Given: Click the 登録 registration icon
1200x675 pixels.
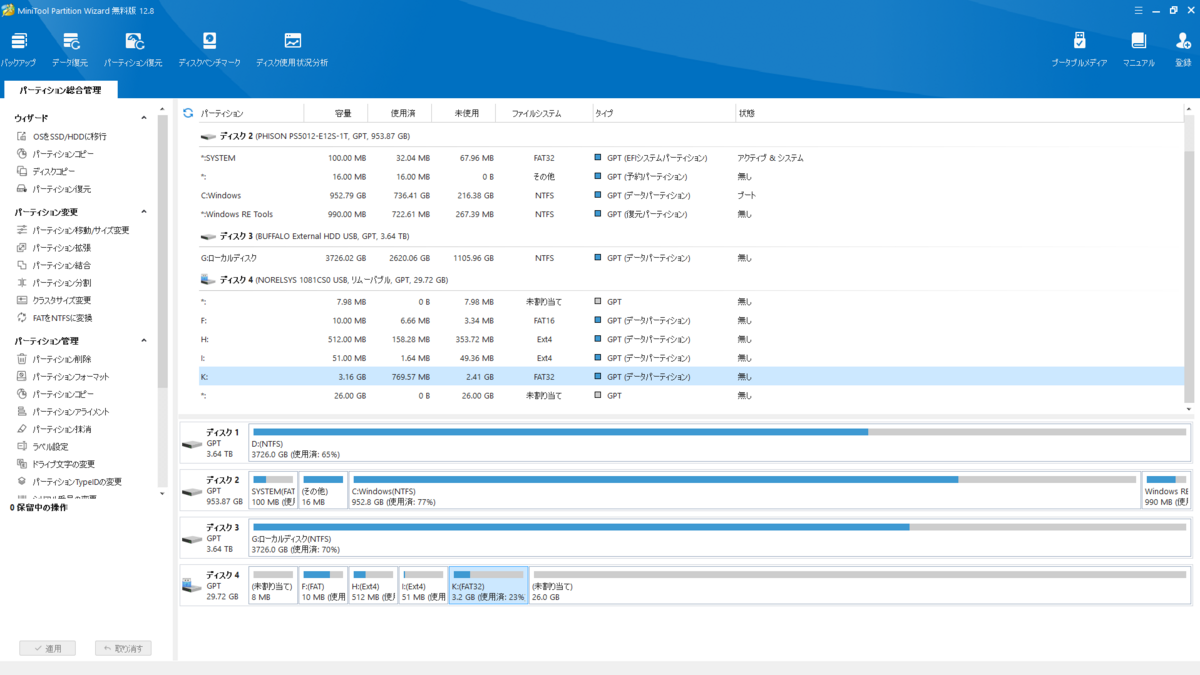Looking at the screenshot, I should pyautogui.click(x=1183, y=49).
